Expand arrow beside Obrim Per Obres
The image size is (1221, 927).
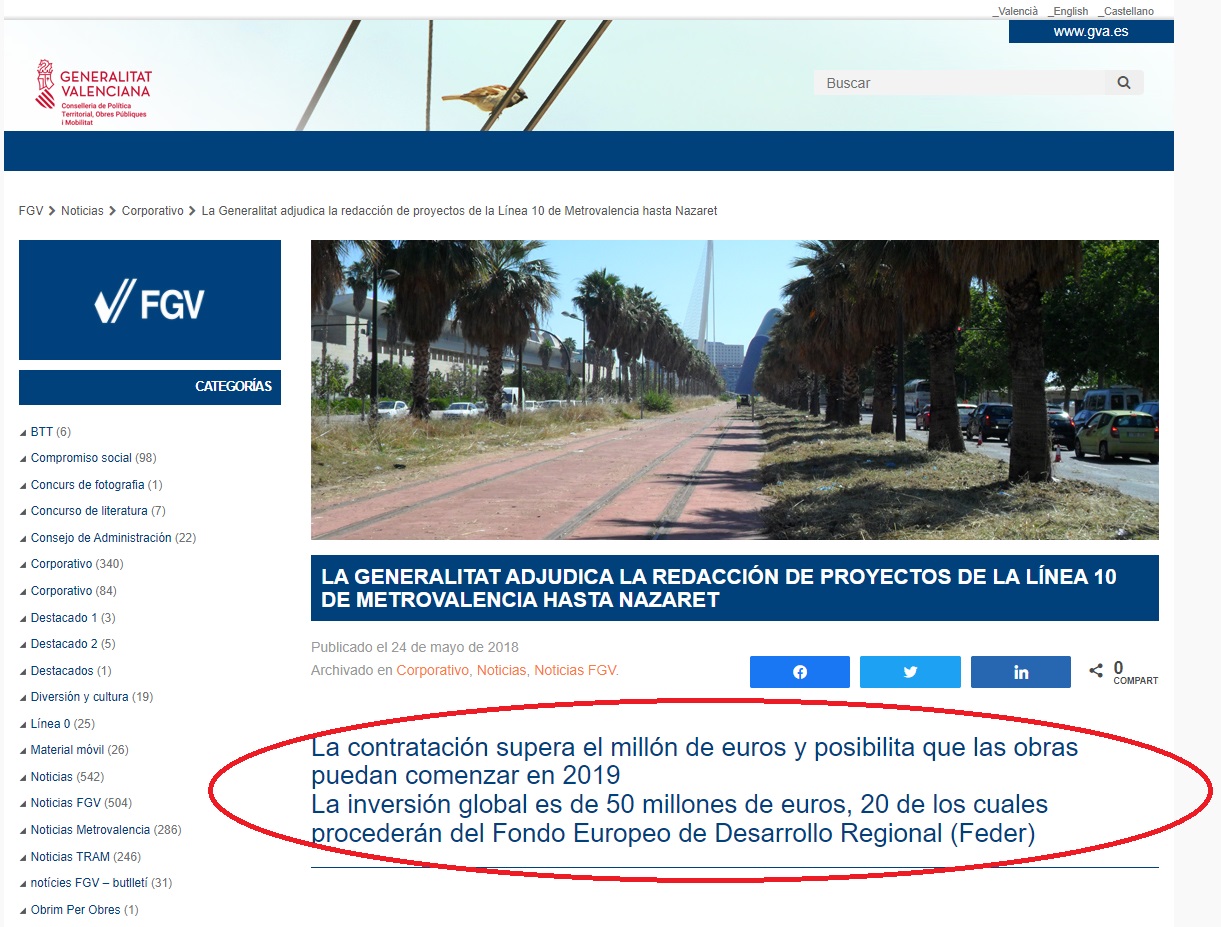coord(23,911)
